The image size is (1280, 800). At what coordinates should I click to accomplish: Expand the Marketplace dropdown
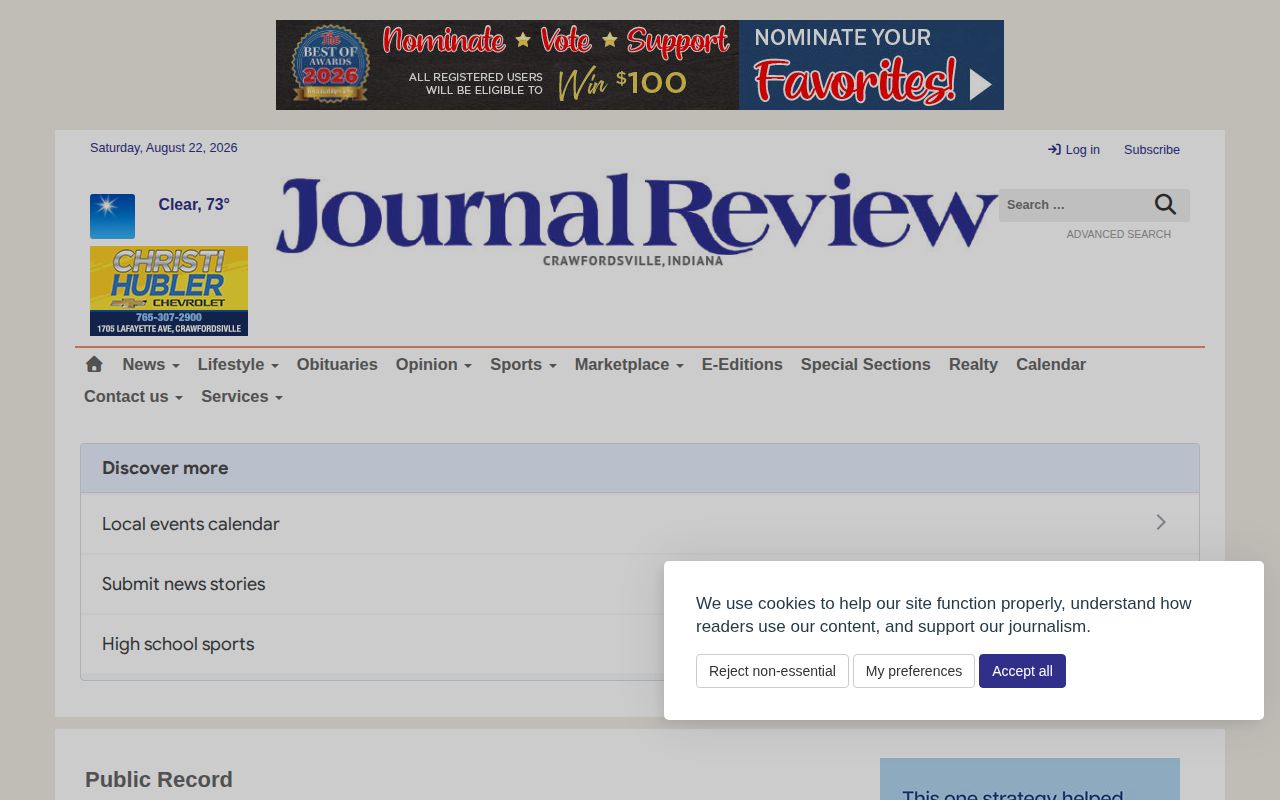(x=629, y=364)
